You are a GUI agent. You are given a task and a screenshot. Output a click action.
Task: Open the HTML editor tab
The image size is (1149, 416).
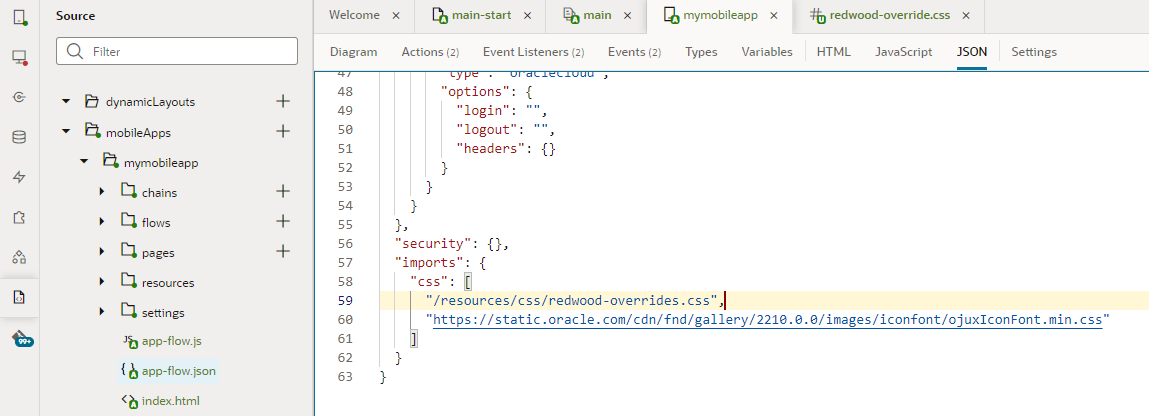pyautogui.click(x=834, y=52)
